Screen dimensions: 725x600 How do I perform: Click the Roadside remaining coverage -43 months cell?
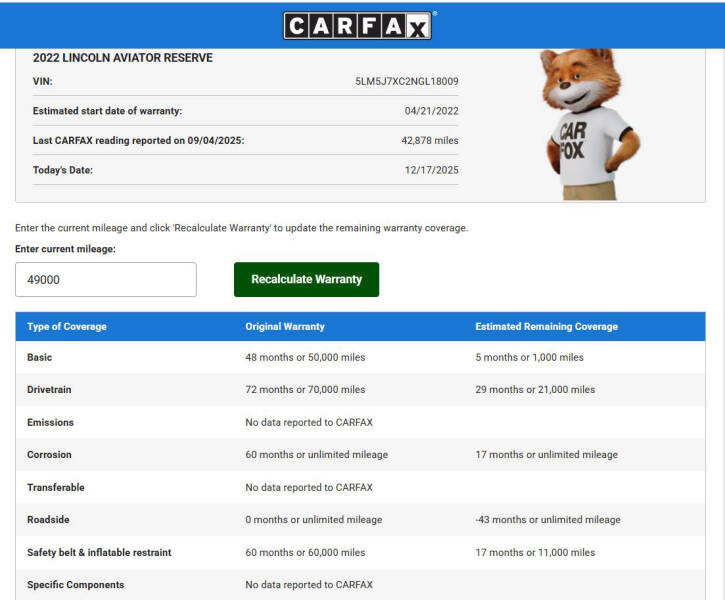coord(548,520)
